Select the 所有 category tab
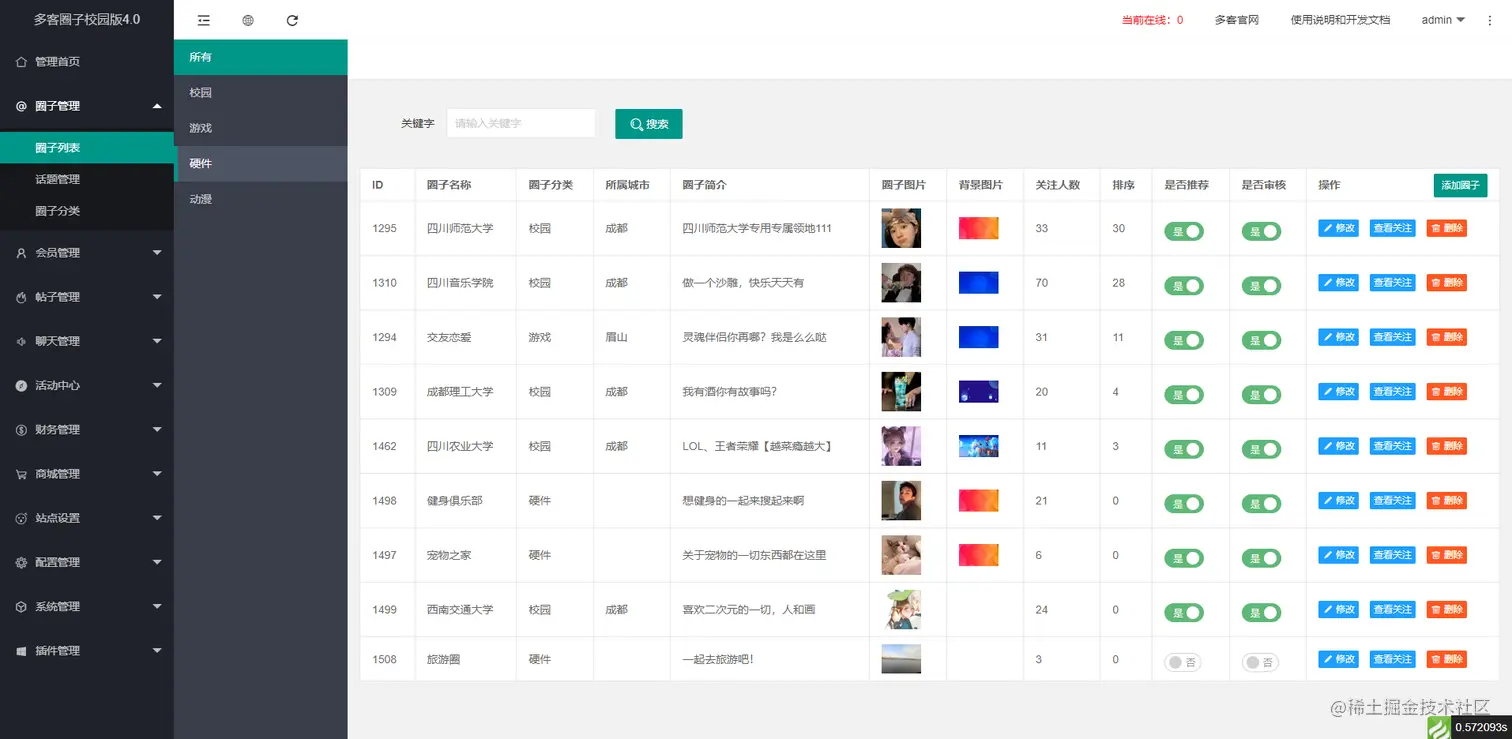 261,57
